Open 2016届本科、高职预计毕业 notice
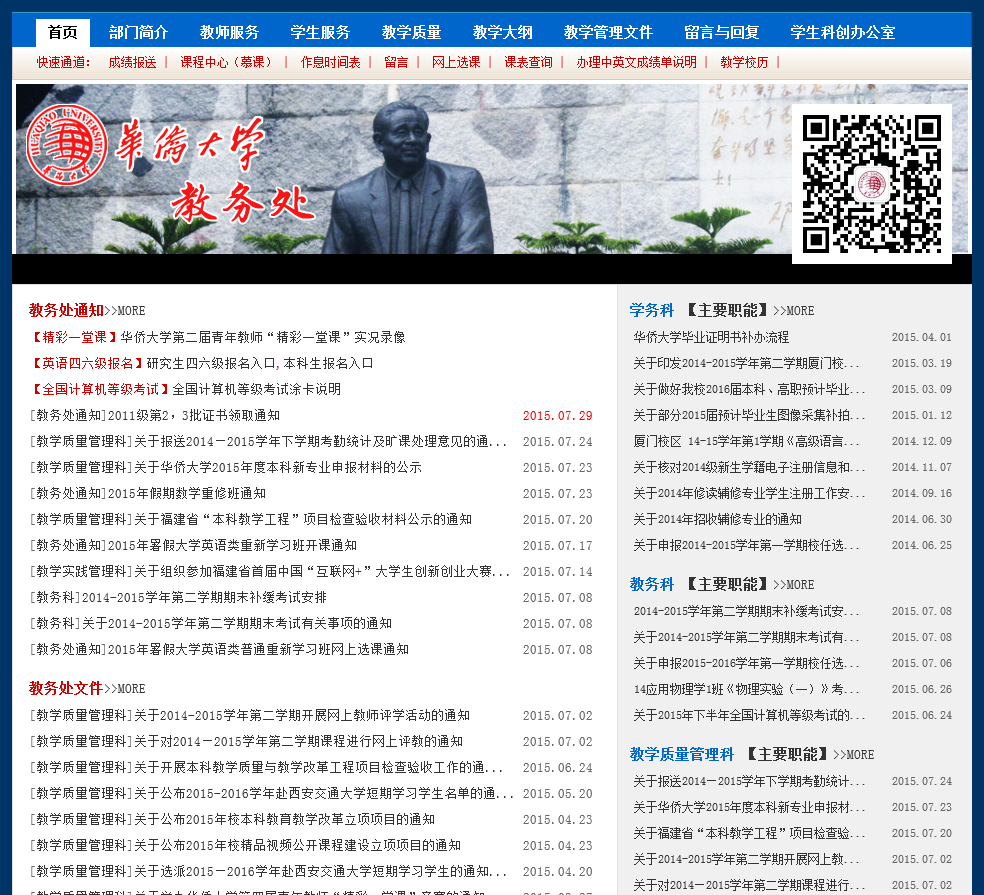 [x=749, y=390]
